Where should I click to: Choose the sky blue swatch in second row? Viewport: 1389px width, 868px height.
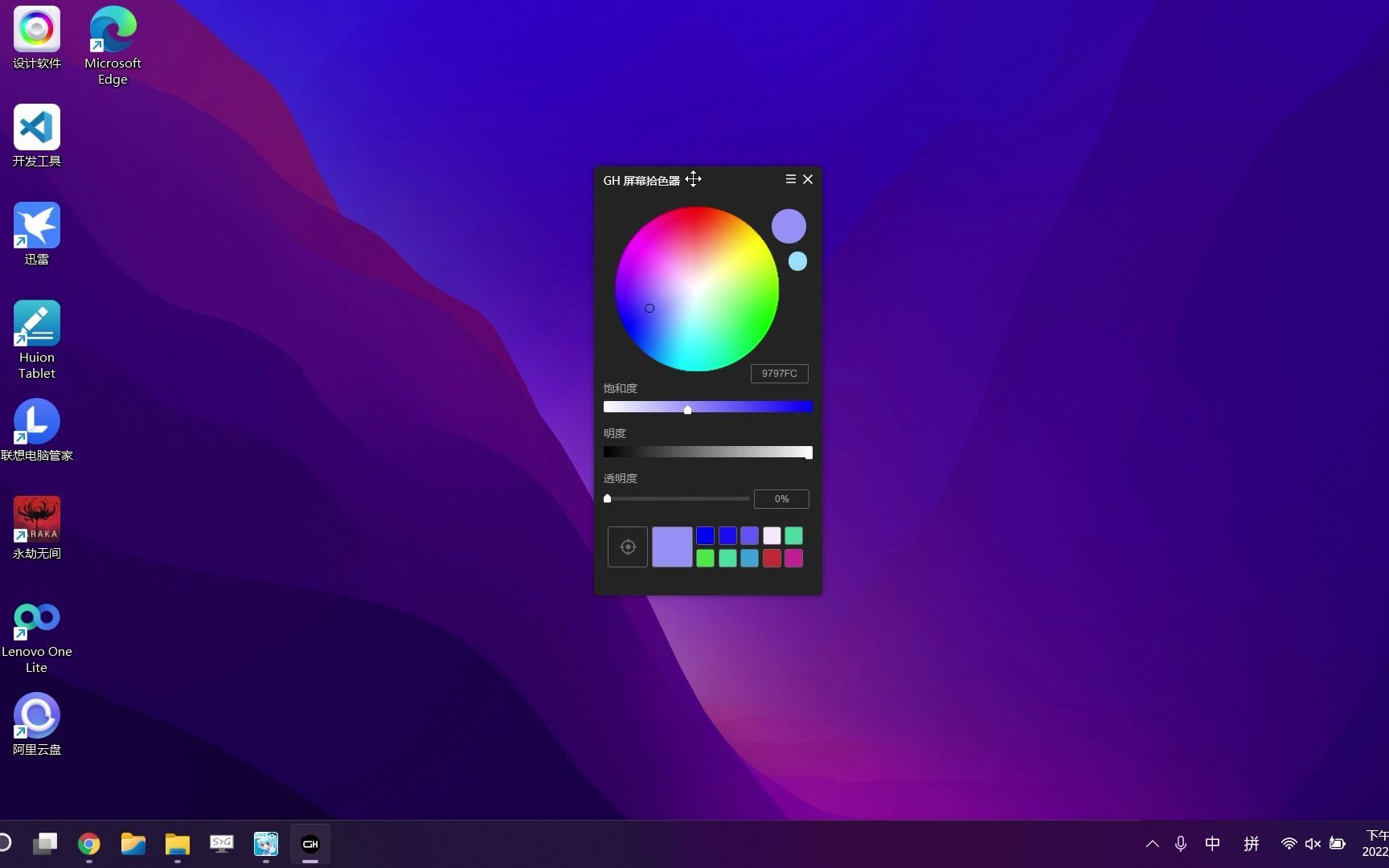(x=749, y=558)
